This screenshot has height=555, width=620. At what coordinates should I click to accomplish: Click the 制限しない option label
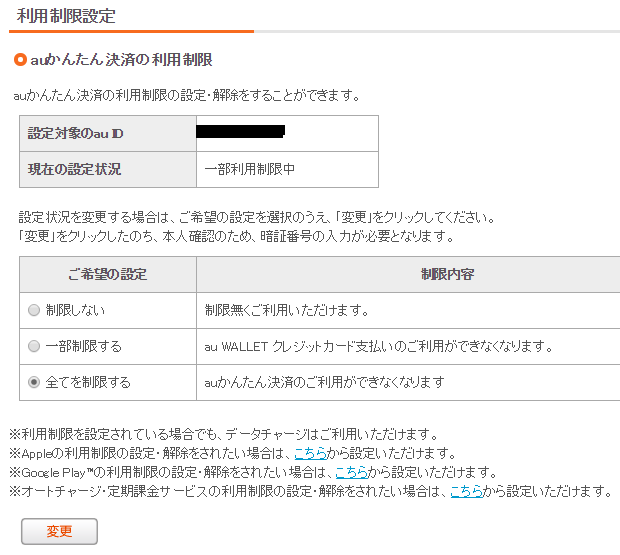(x=74, y=310)
